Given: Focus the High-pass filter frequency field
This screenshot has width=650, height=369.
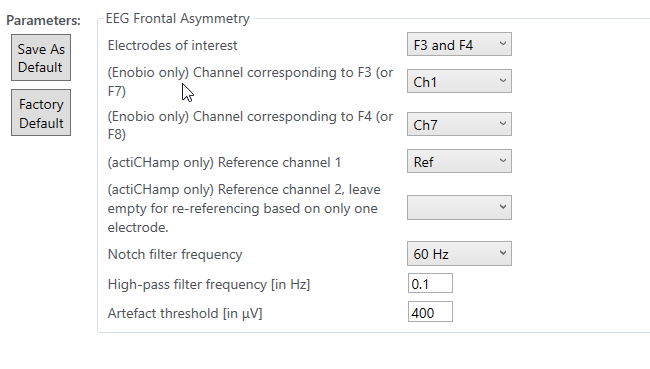Looking at the screenshot, I should [x=430, y=284].
